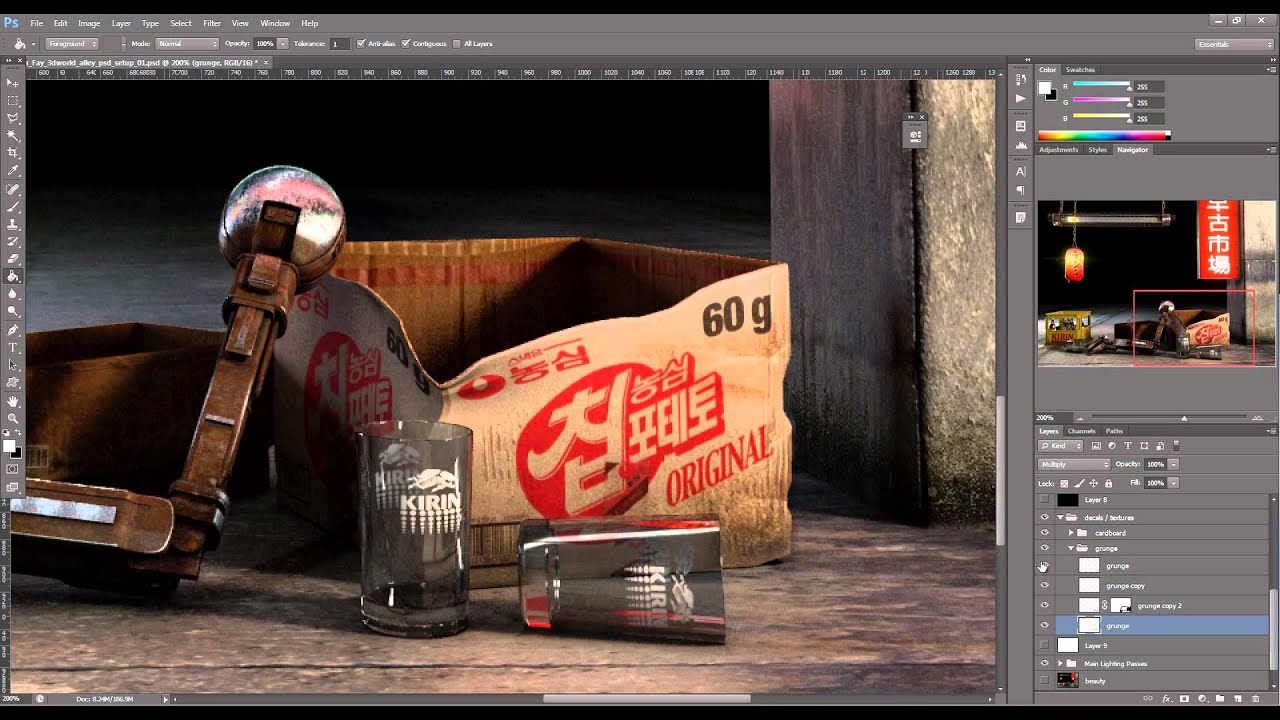
Task: Toggle the Contiguous checkbox
Action: click(x=405, y=44)
